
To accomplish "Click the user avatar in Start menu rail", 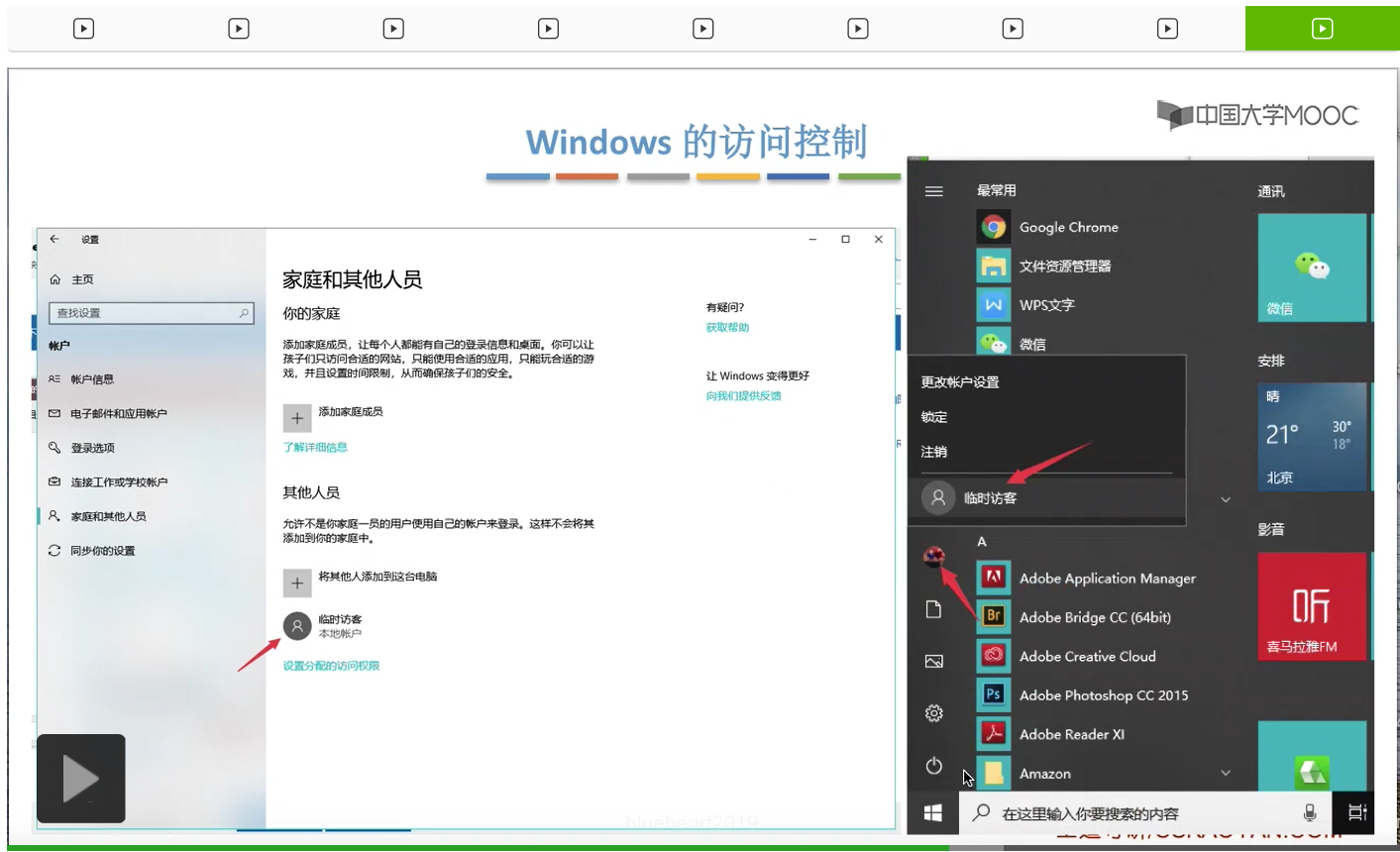I will tap(933, 557).
